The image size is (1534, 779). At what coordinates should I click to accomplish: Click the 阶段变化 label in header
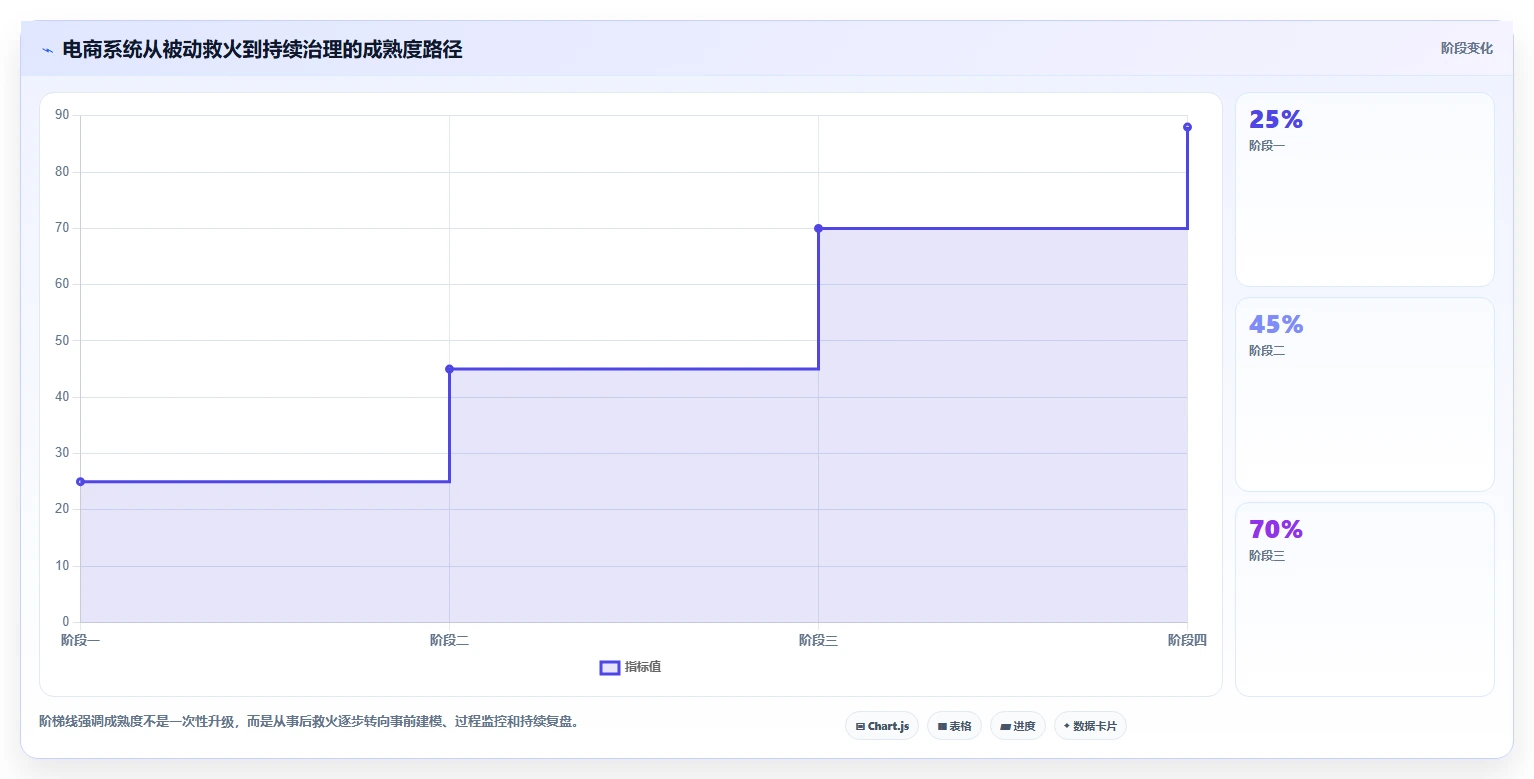[x=1466, y=48]
